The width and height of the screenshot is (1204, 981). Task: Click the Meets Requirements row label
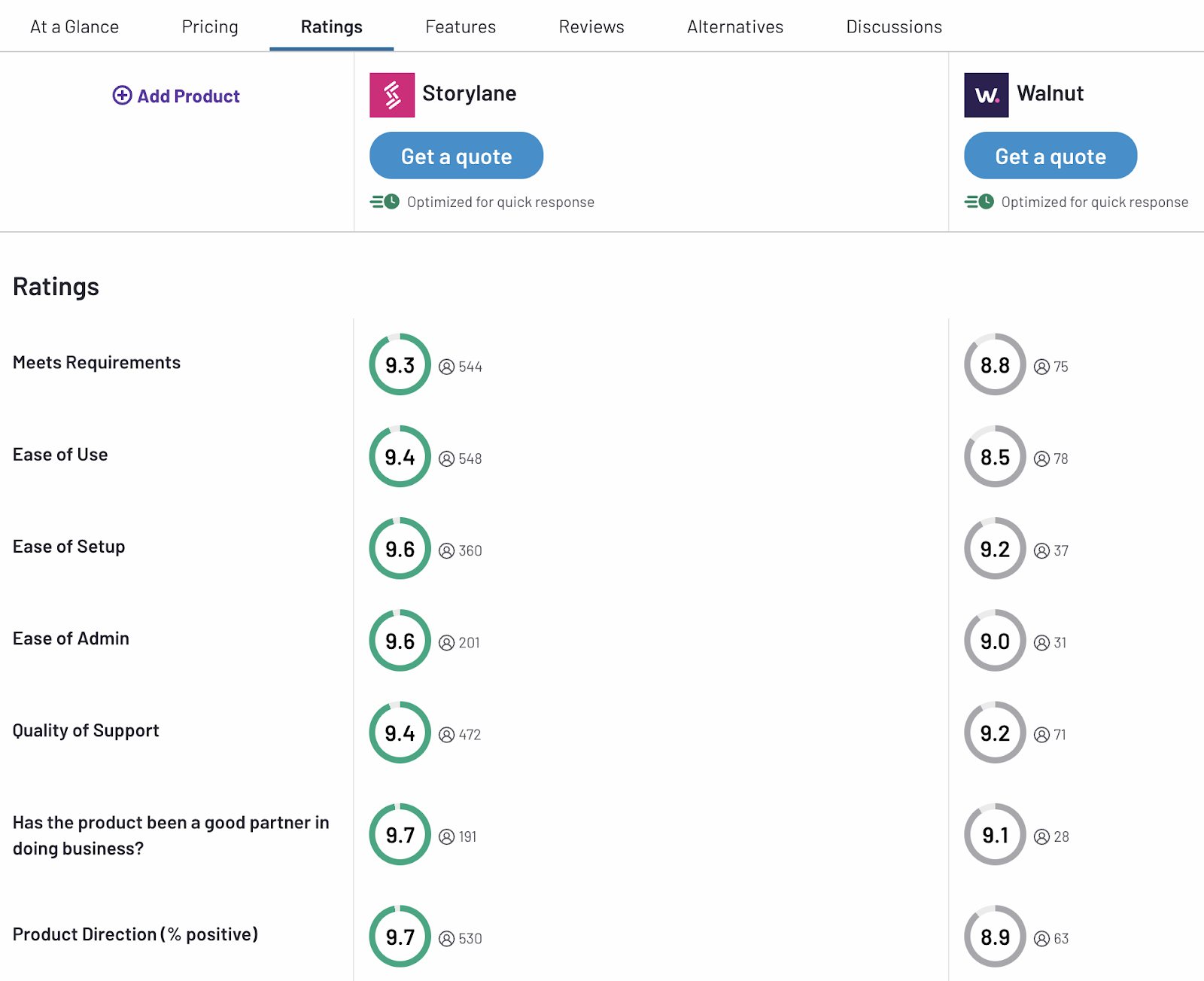96,362
